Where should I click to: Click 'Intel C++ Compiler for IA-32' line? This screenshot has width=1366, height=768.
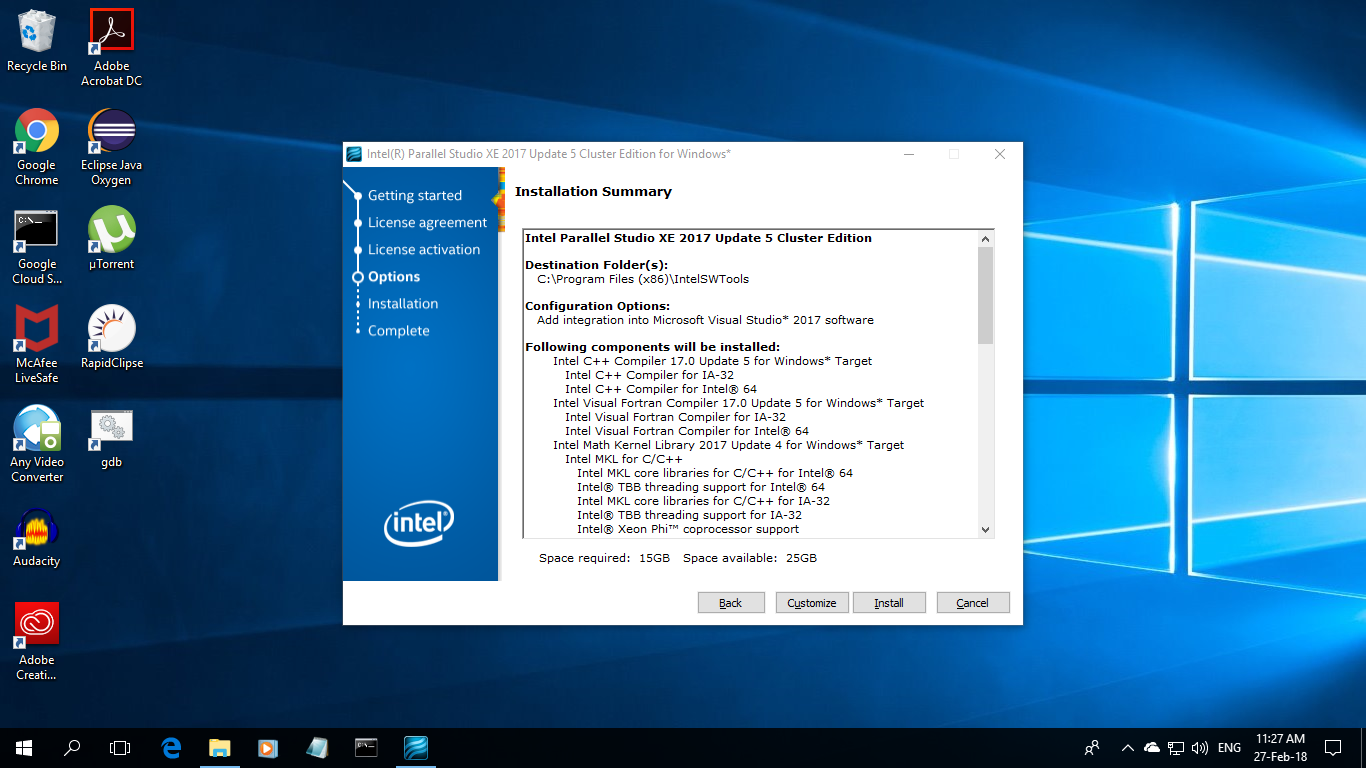(650, 375)
